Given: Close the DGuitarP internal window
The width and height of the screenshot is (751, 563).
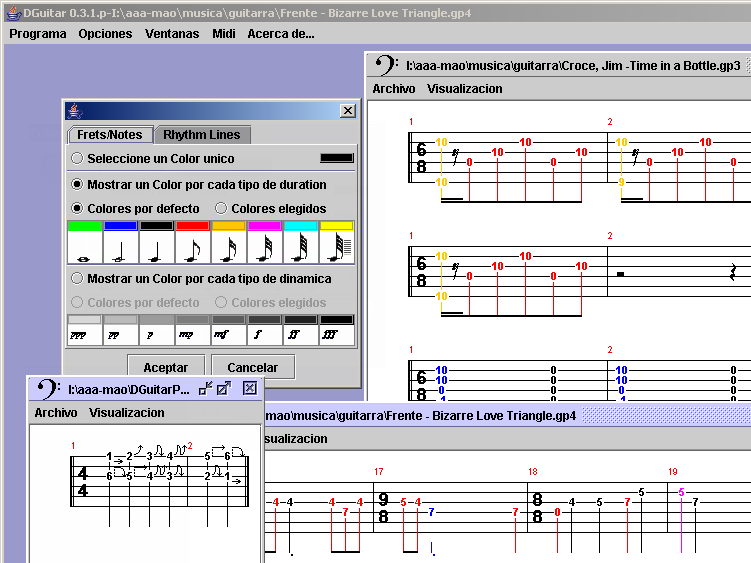Looking at the screenshot, I should coord(250,388).
